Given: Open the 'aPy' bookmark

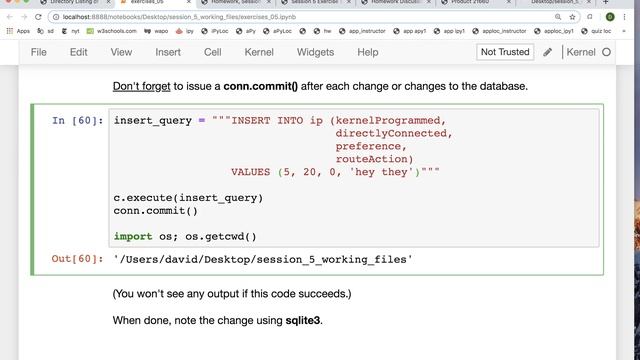Looking at the screenshot, I should [246, 31].
